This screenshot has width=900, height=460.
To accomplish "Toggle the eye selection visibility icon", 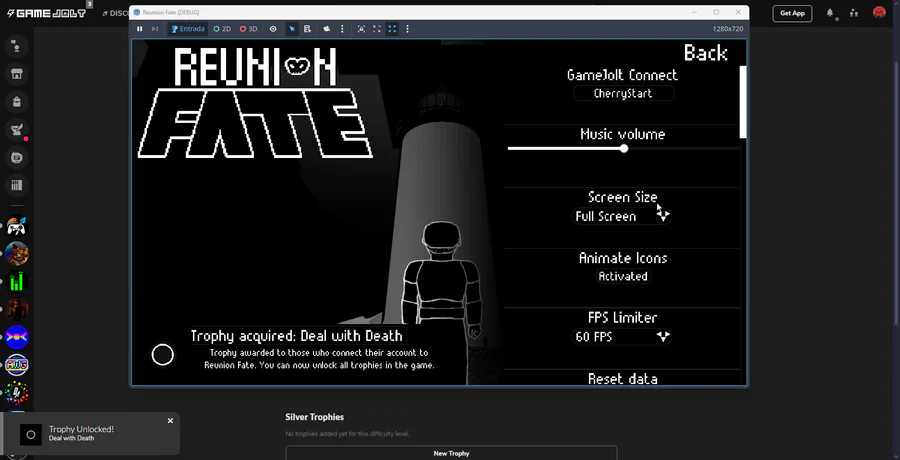I will tap(273, 29).
